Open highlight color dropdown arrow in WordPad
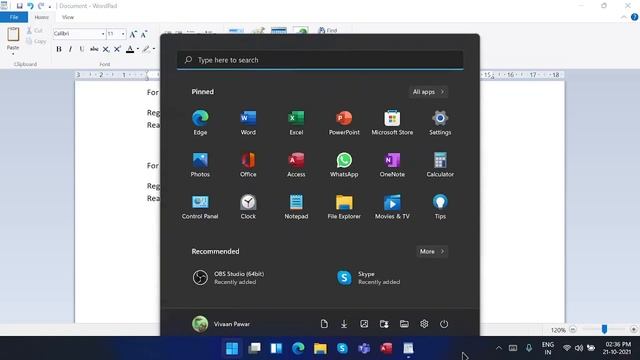 (x=154, y=49)
